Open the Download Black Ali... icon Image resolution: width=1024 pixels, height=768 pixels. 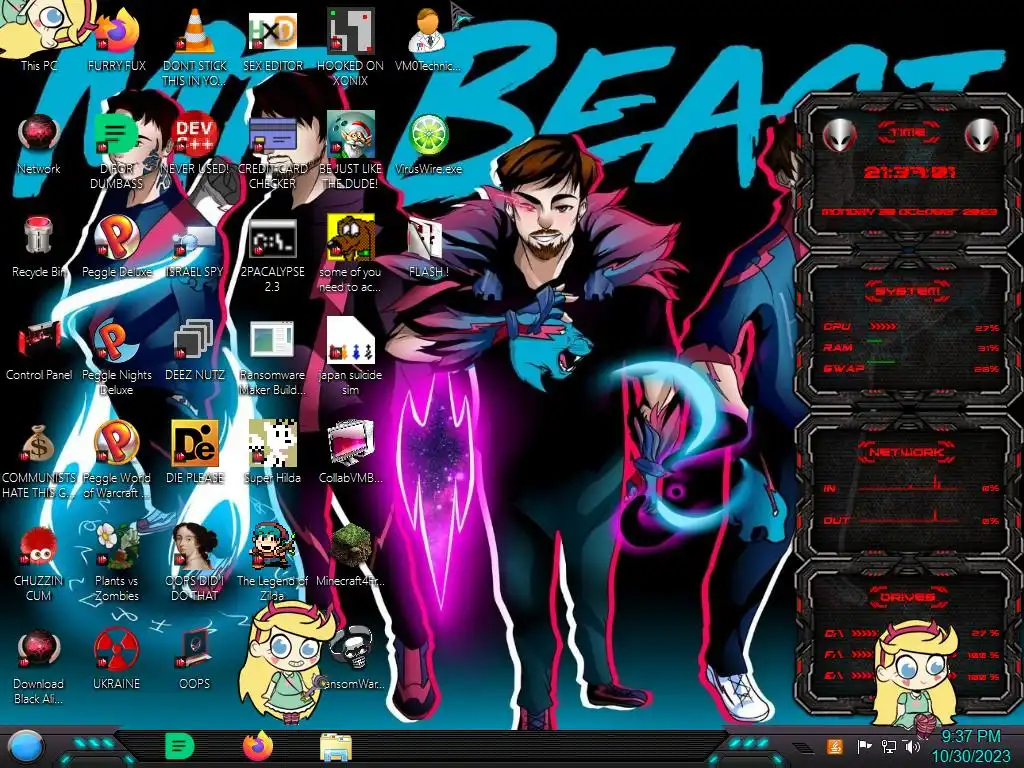coord(39,650)
